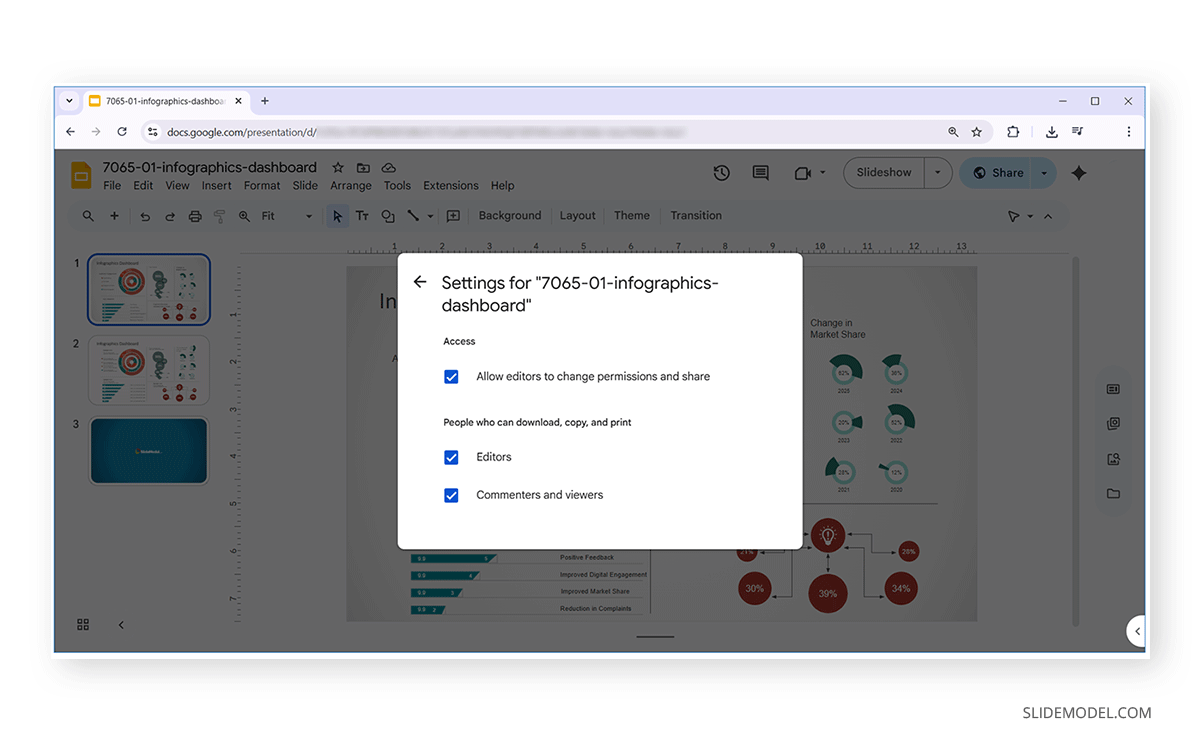Select the cursor selection tool
This screenshot has width=1200, height=743.
tap(337, 215)
